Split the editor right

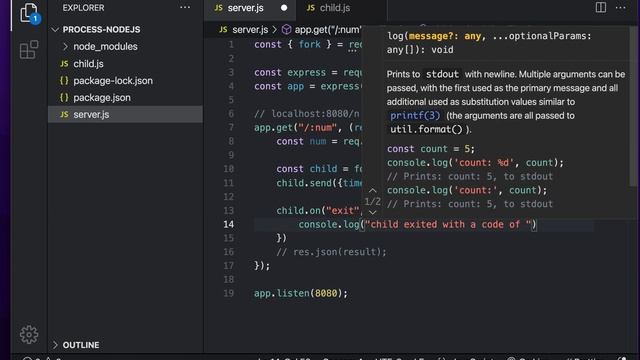600,7
